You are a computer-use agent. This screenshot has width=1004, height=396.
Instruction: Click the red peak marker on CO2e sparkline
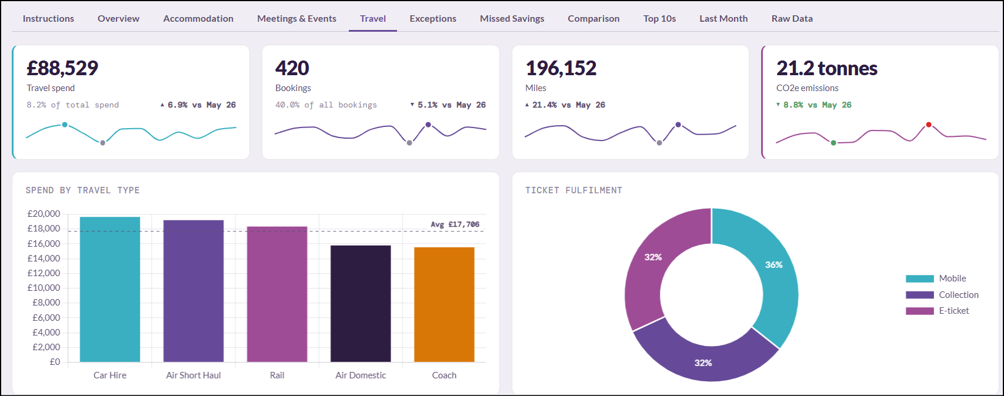click(928, 125)
